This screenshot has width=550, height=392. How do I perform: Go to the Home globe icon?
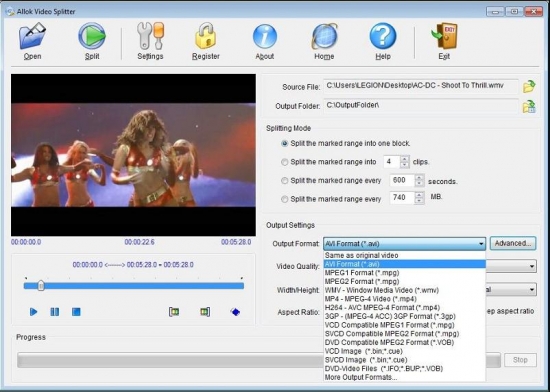coord(324,36)
